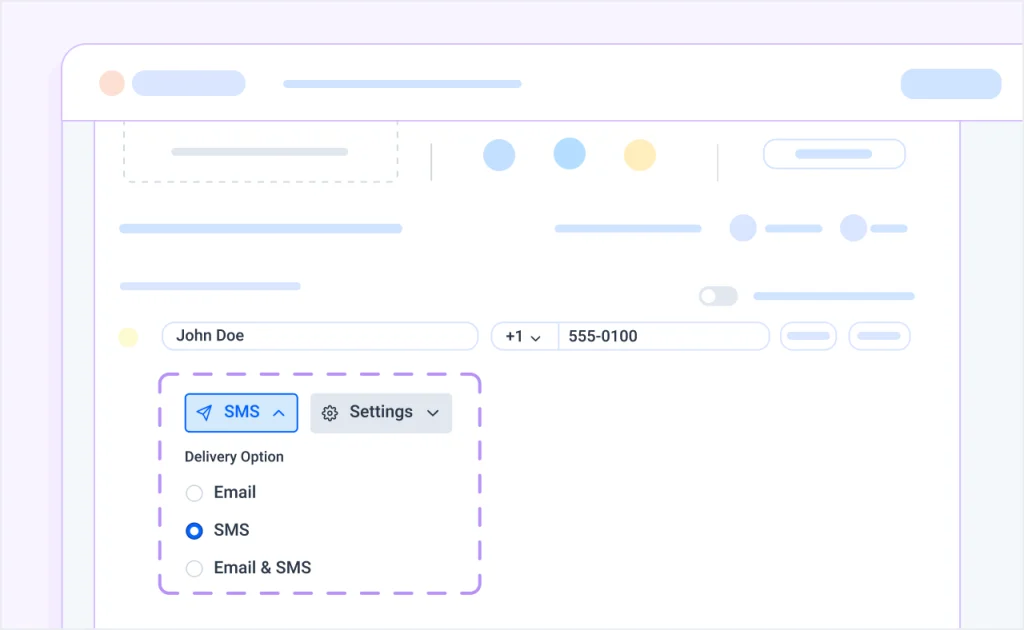Click the 555-0100 phone number field
Screen dimensions: 1024x630
(x=663, y=336)
